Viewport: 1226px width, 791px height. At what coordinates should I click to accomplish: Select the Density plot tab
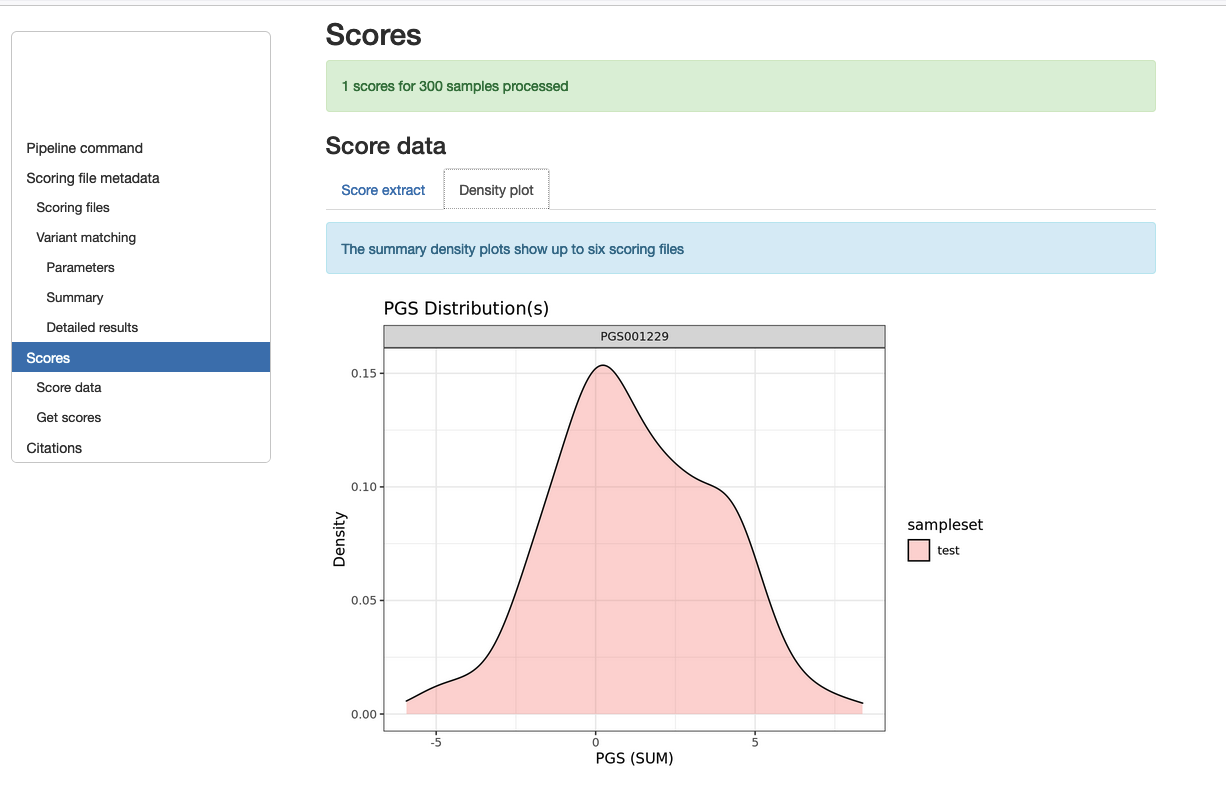496,190
